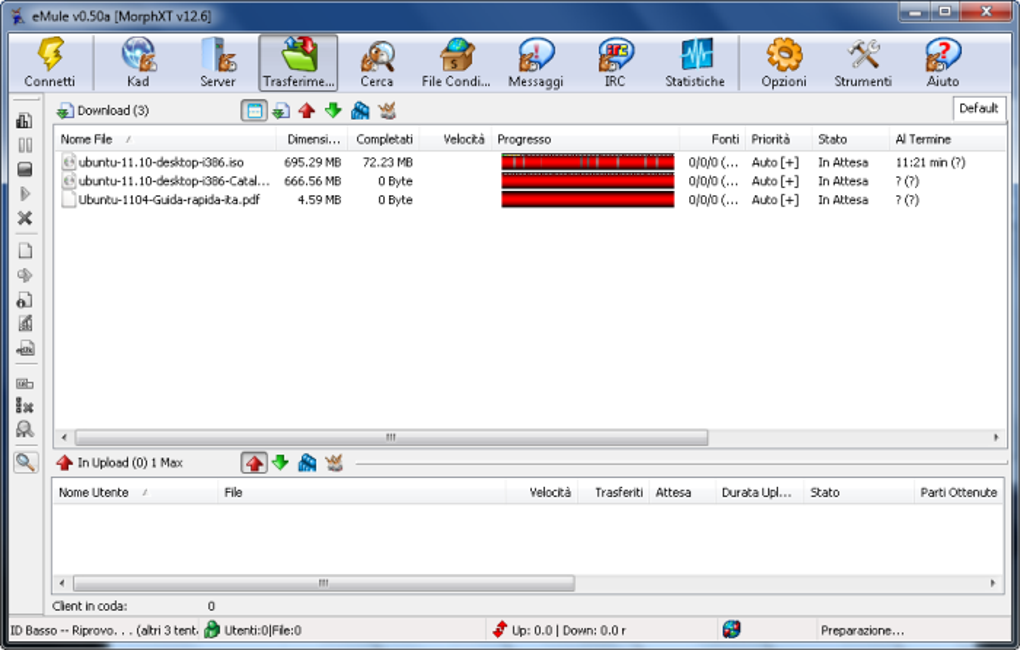1020x650 pixels.
Task: Open the File Condivisi page
Action: [x=456, y=62]
